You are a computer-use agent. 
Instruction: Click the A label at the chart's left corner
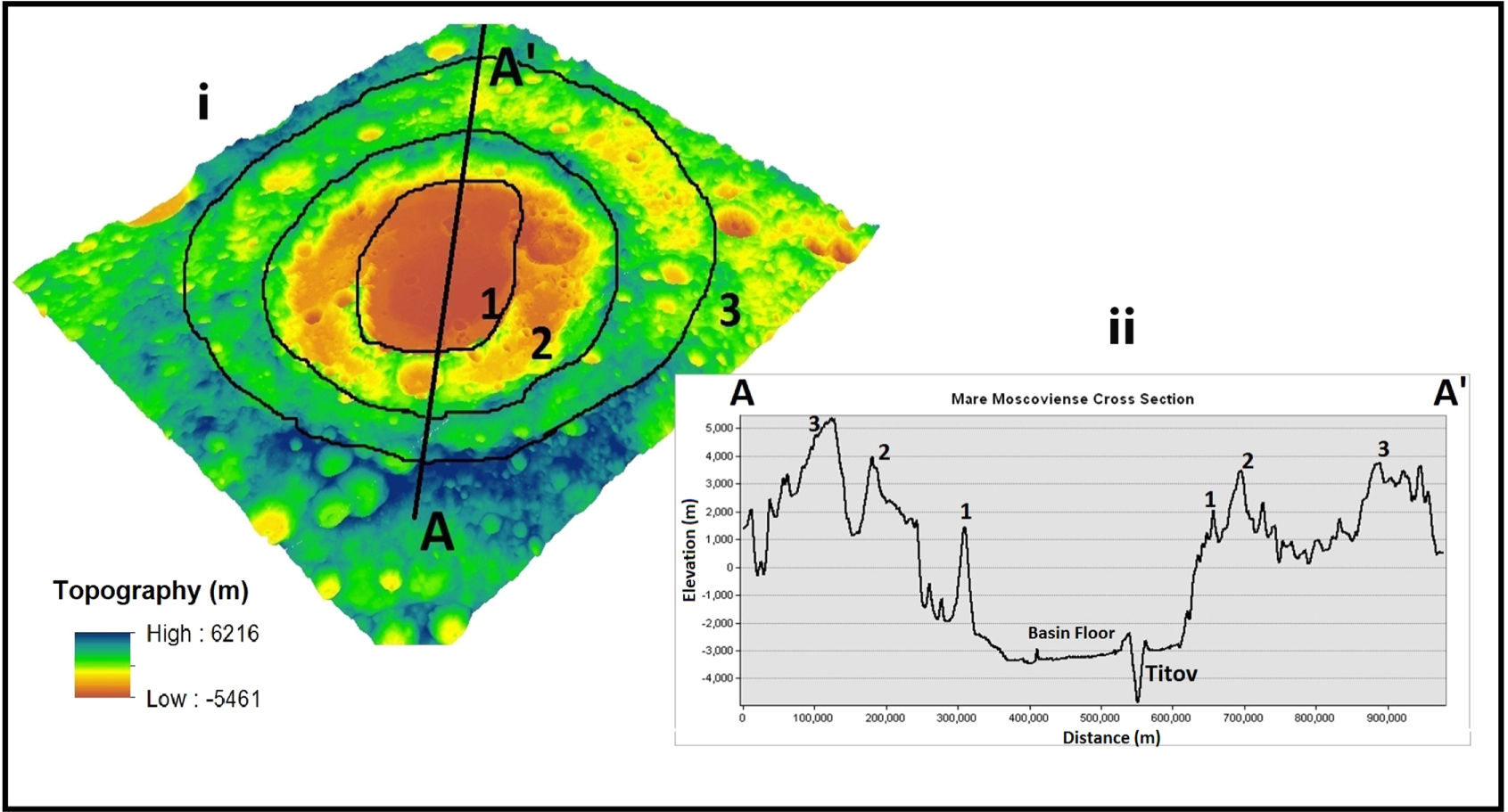tap(742, 393)
